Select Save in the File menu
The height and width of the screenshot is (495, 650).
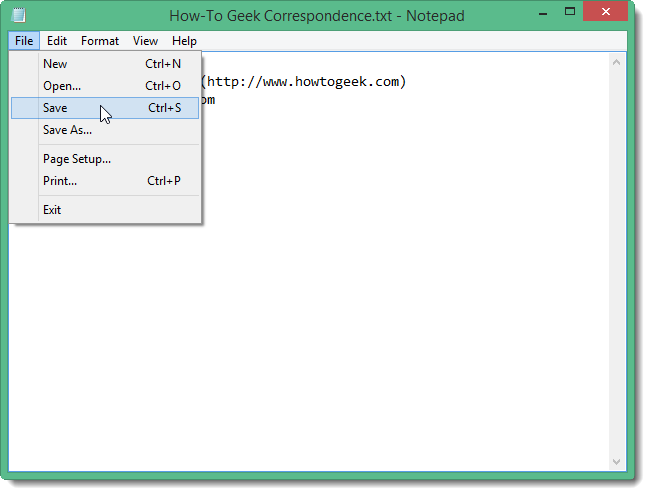105,108
